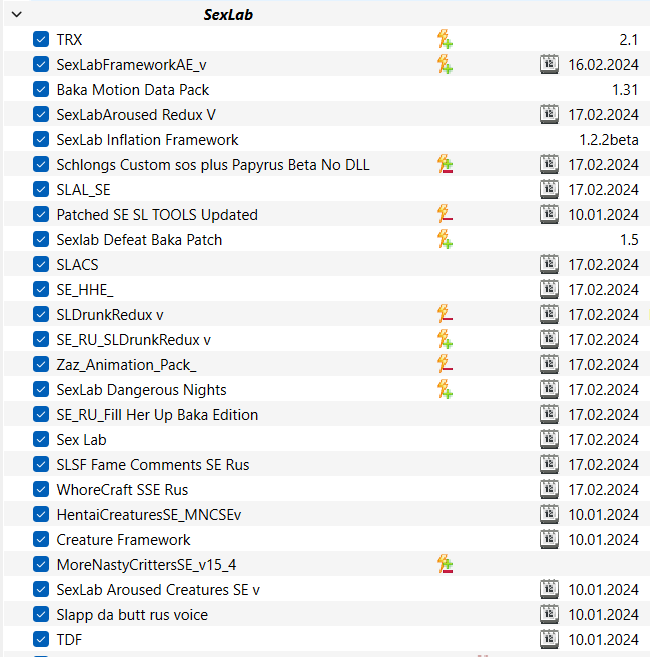Select Slapp da butt rus voice

132,615
